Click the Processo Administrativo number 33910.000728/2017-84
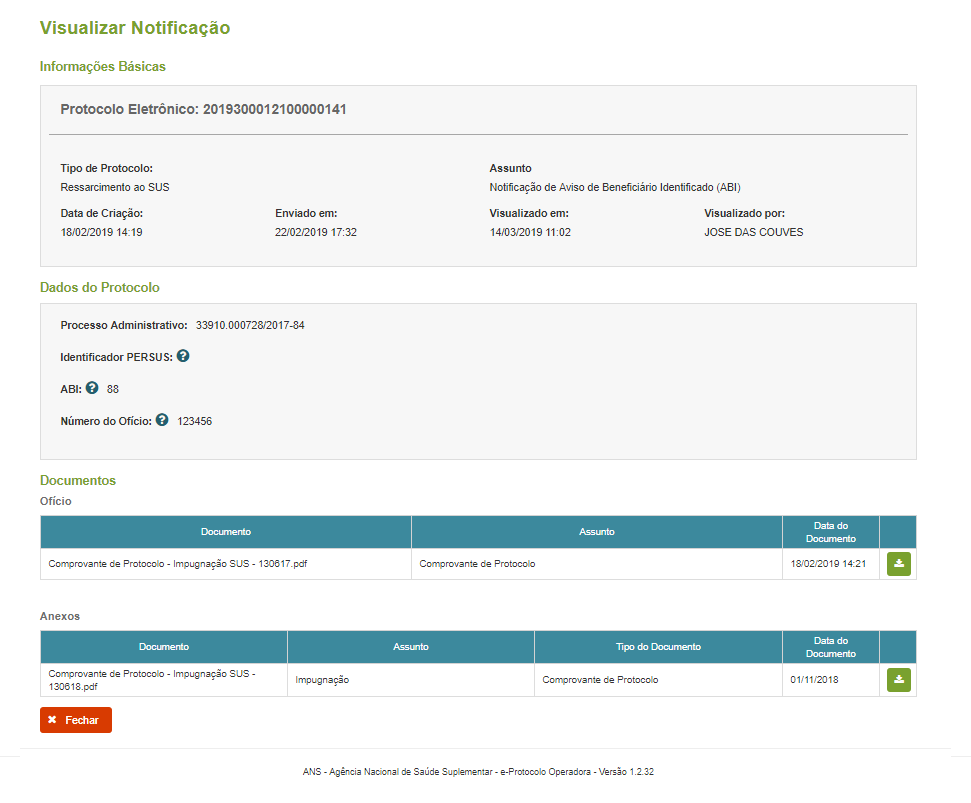The image size is (971, 803). [250, 325]
